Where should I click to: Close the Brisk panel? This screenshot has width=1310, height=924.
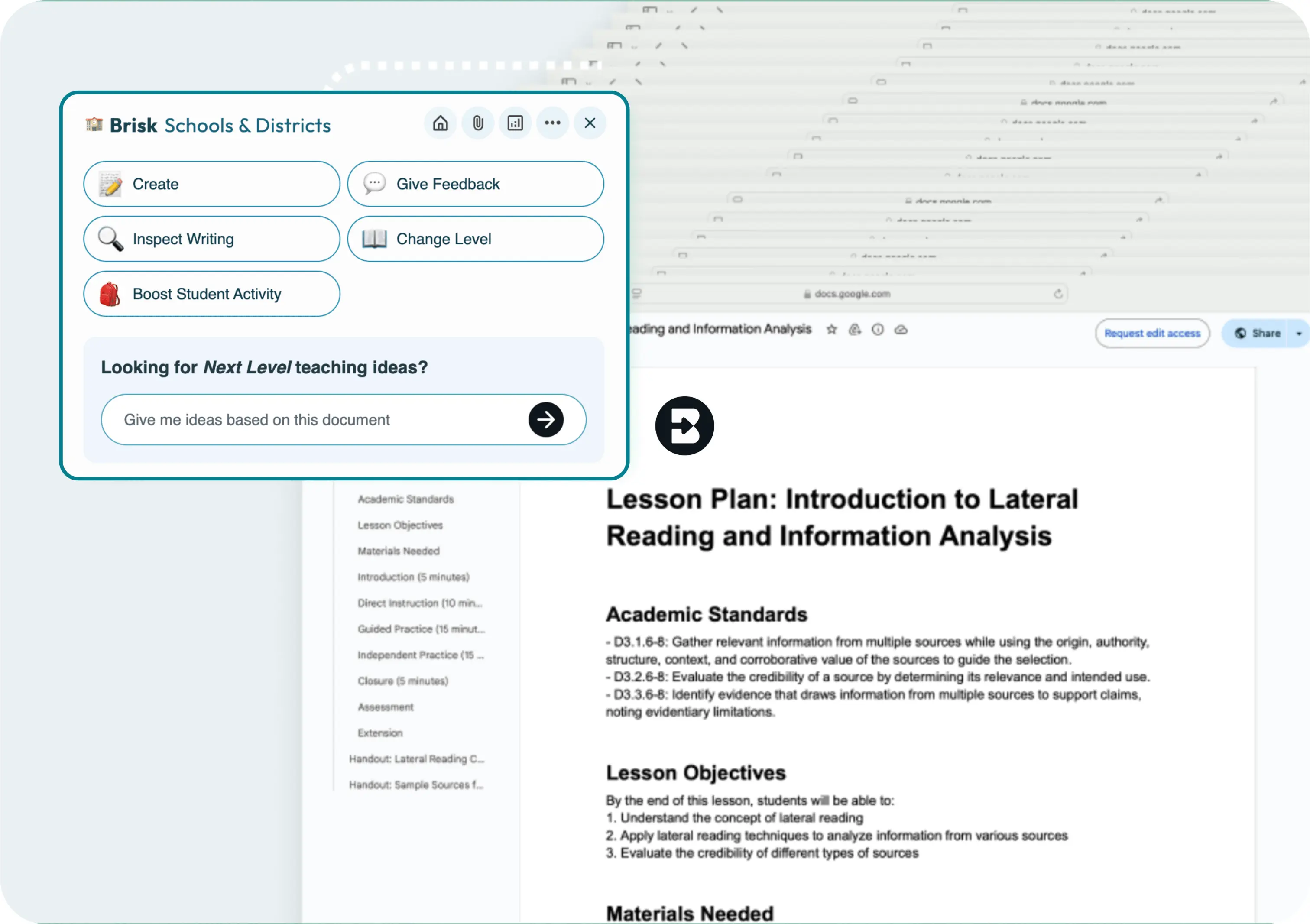pos(590,123)
